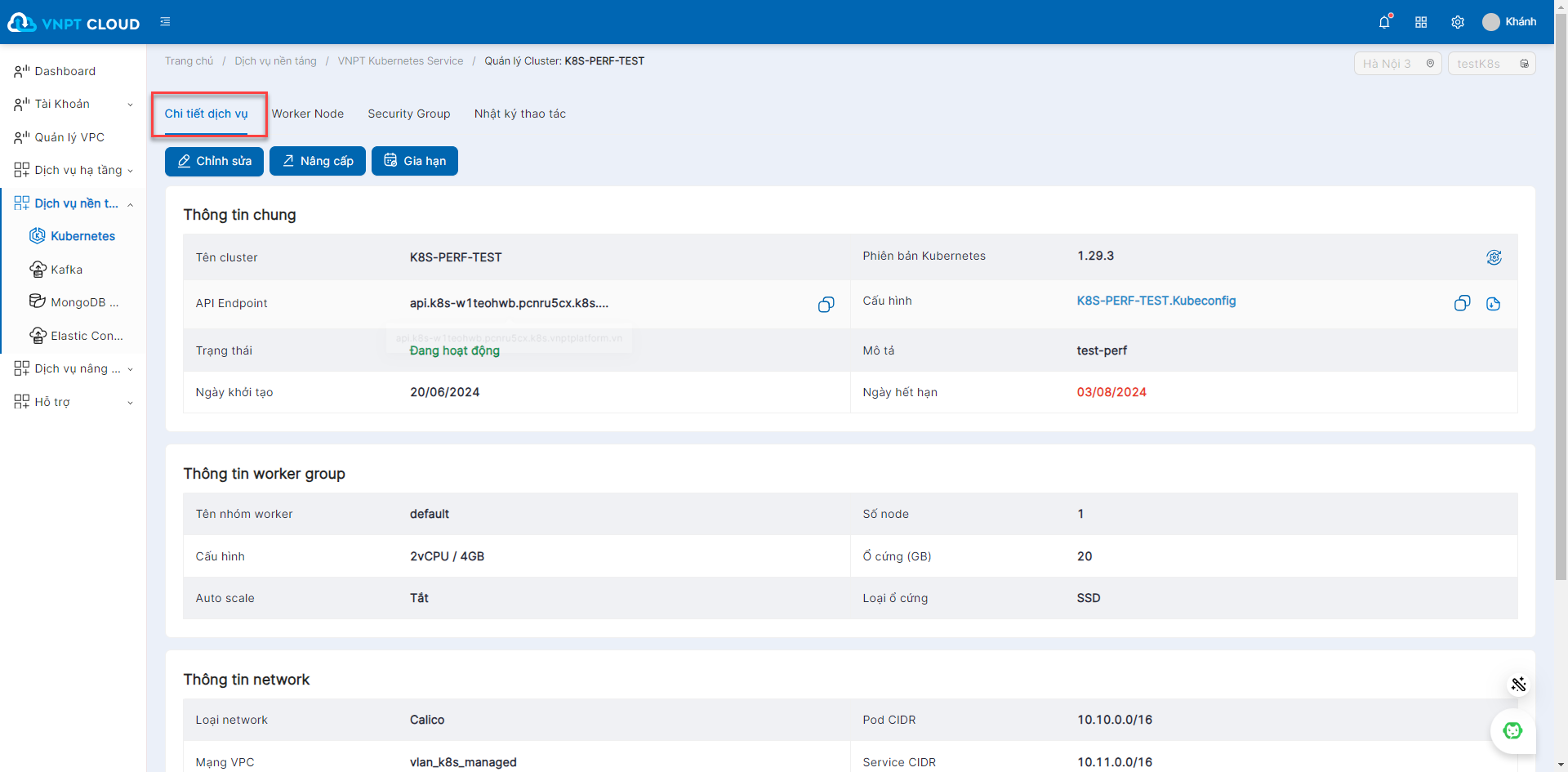The image size is (1568, 772).
Task: Download the Kubeconfig file icon
Action: pos(1494,303)
